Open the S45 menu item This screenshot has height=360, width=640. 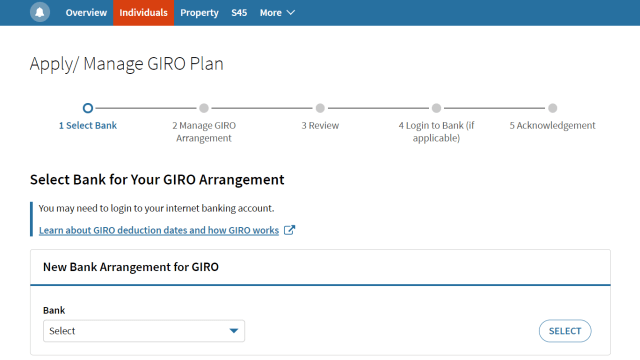point(239,13)
